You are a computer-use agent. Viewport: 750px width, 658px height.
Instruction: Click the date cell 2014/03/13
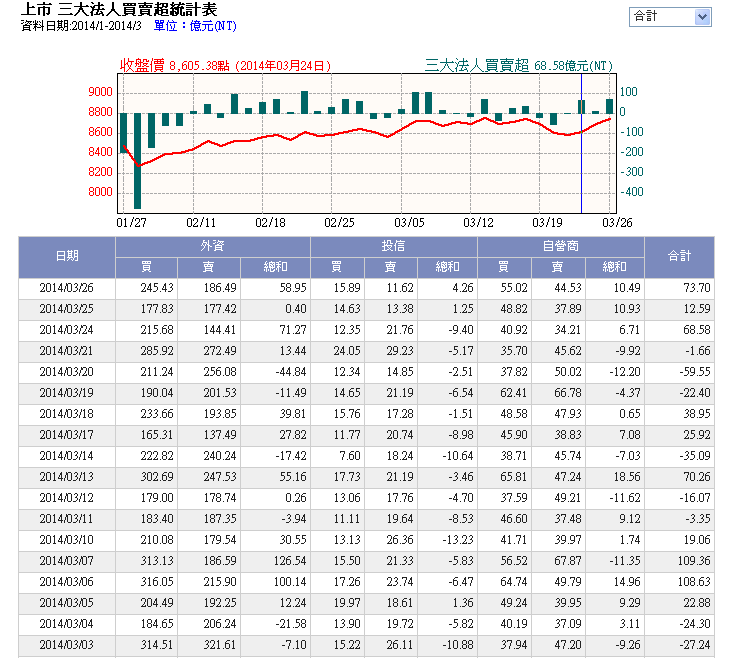coord(66,477)
